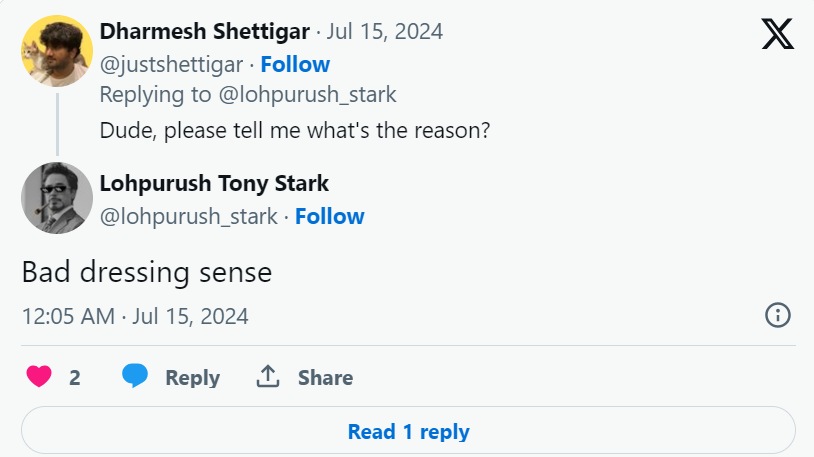Follow @lohpurush_stark
Viewport: 814px width, 457px height.
click(330, 216)
